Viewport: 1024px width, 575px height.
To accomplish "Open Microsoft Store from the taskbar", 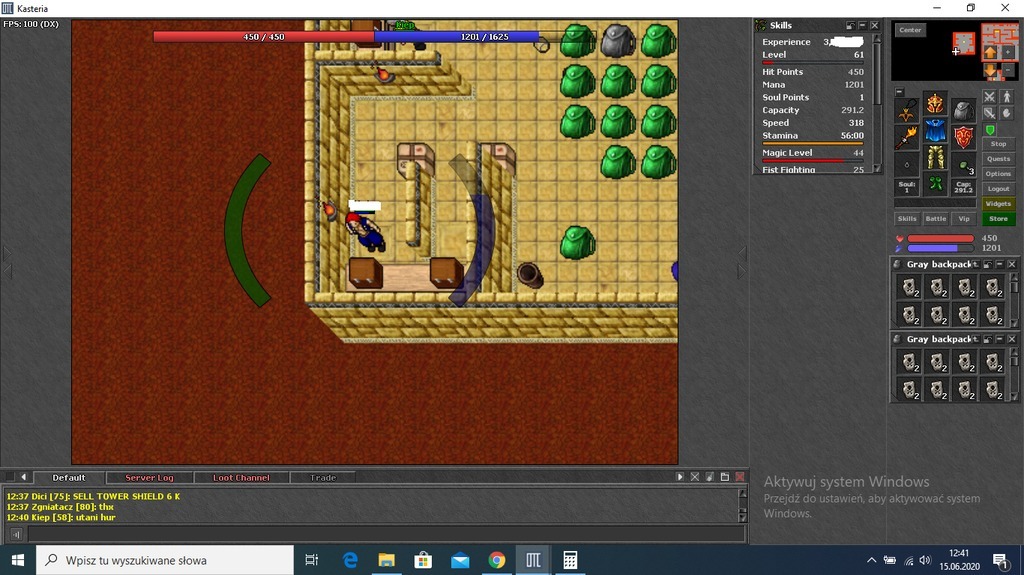I will (423, 560).
